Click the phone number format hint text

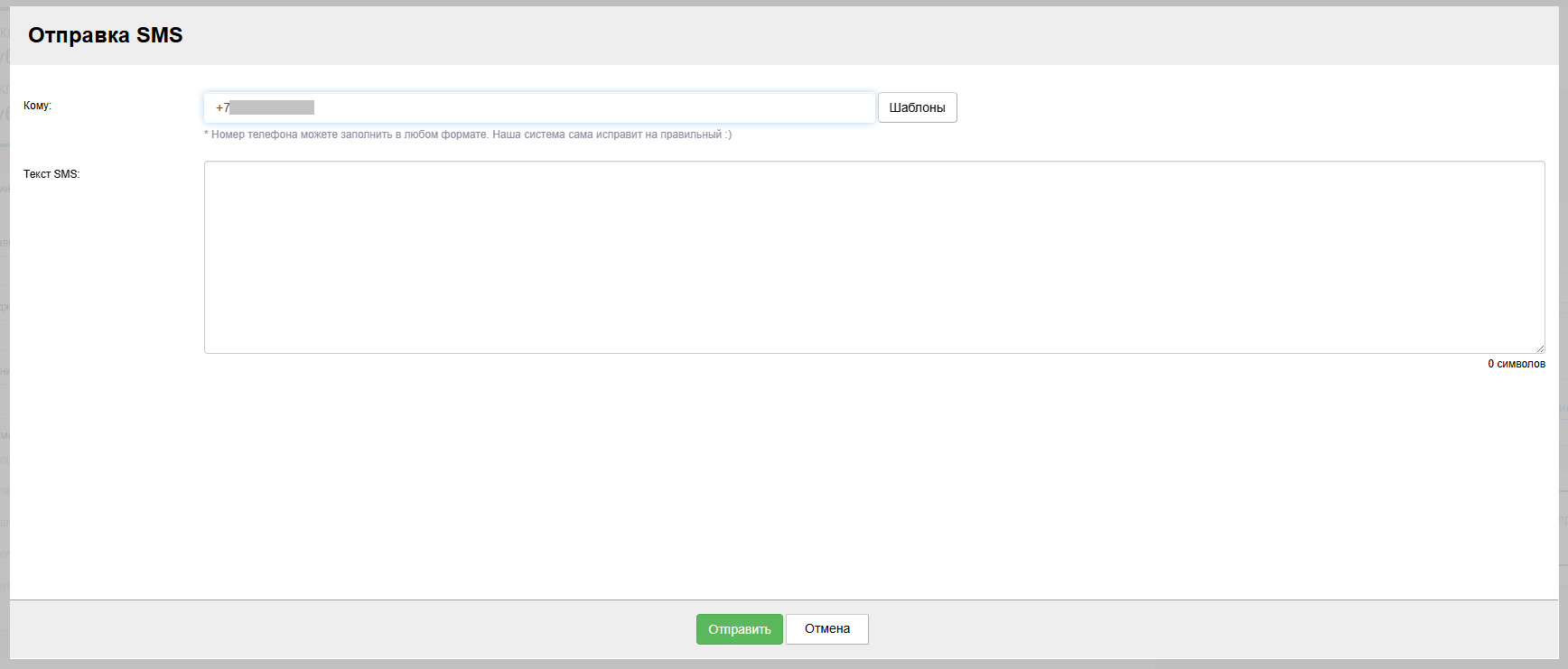[467, 135]
